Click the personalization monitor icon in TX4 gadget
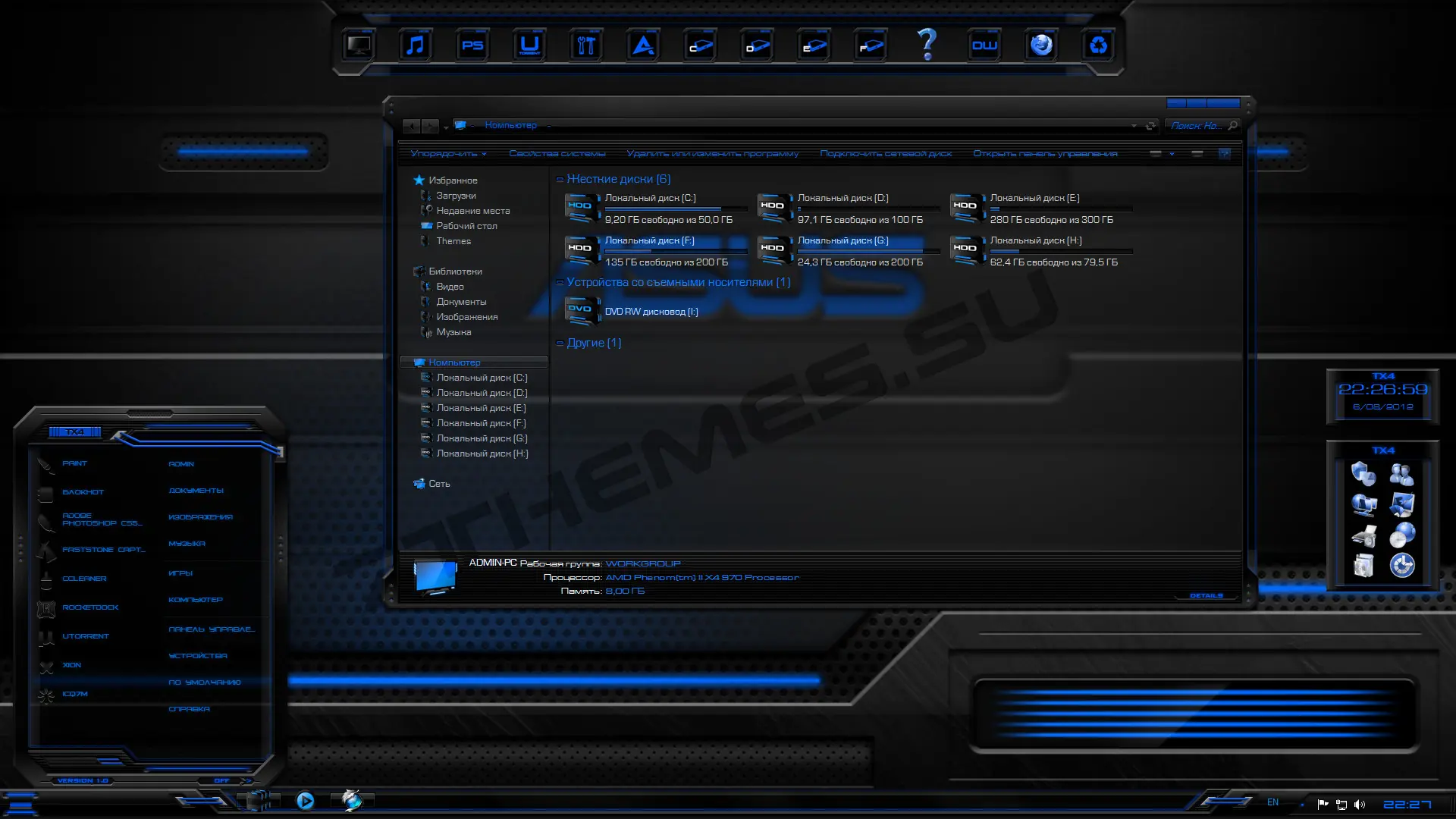Image resolution: width=1456 pixels, height=819 pixels. click(1401, 505)
